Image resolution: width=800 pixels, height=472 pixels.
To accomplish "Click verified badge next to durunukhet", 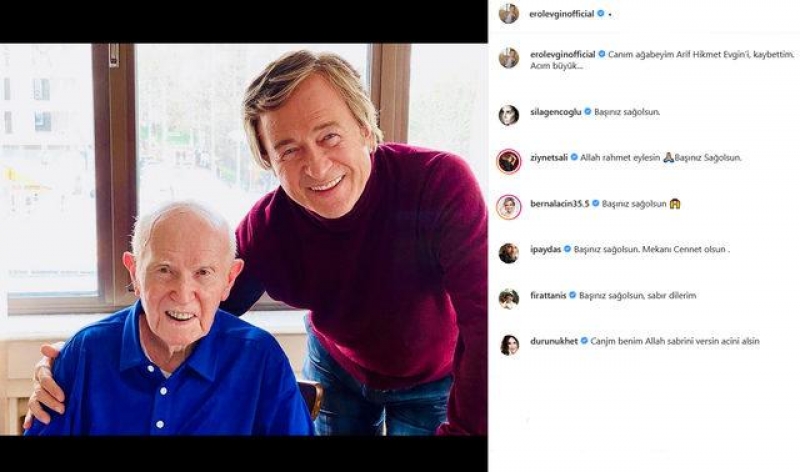I will [x=584, y=341].
